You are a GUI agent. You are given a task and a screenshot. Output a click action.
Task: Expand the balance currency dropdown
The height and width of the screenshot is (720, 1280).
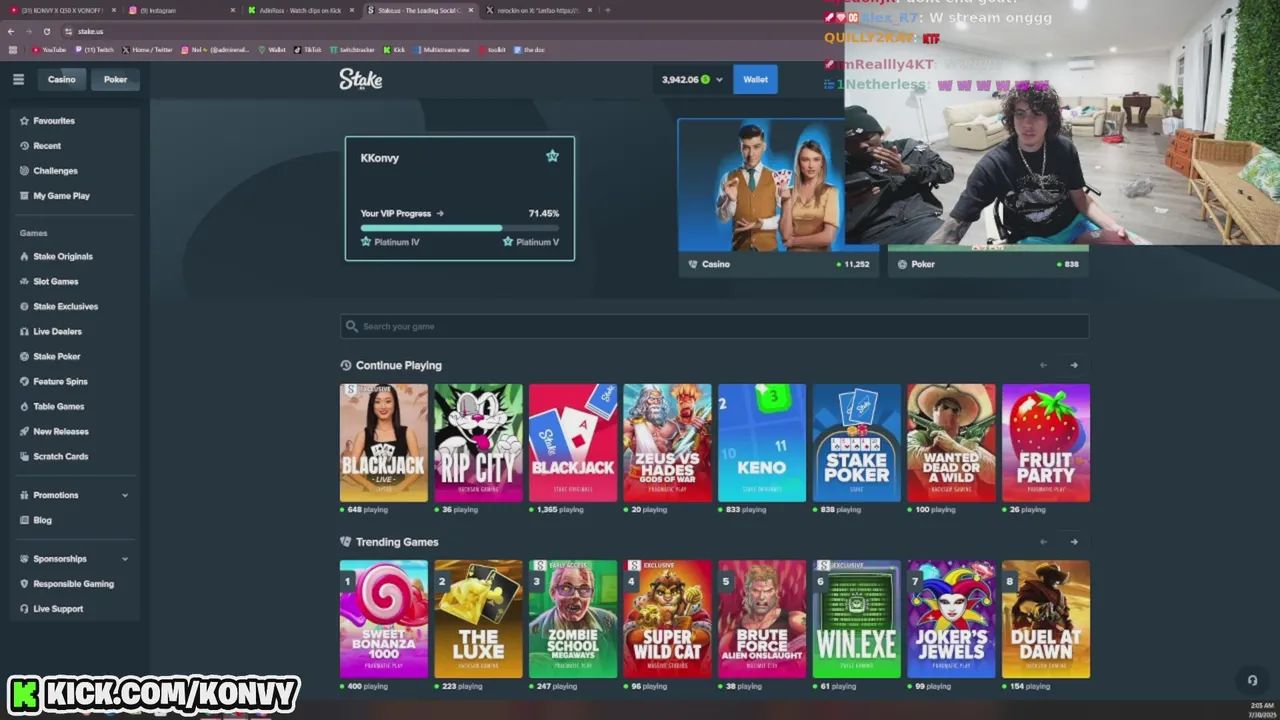pyautogui.click(x=719, y=79)
